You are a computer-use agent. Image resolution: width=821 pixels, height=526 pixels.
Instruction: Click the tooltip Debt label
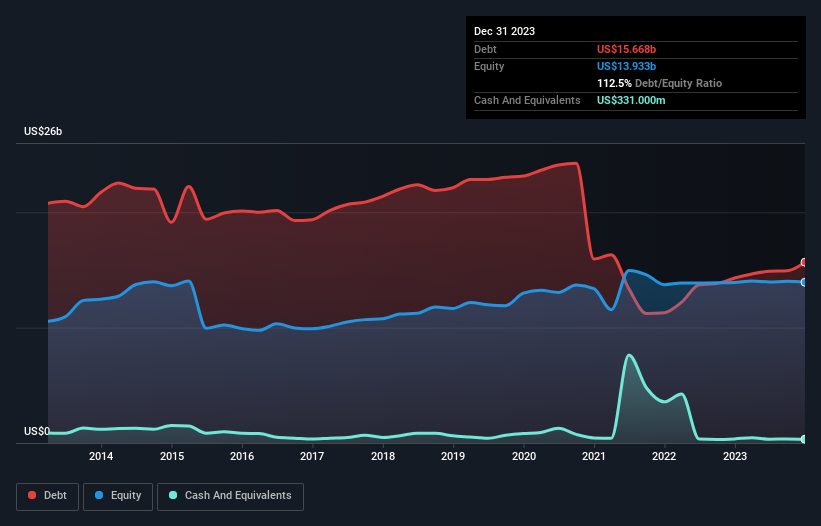[x=485, y=49]
